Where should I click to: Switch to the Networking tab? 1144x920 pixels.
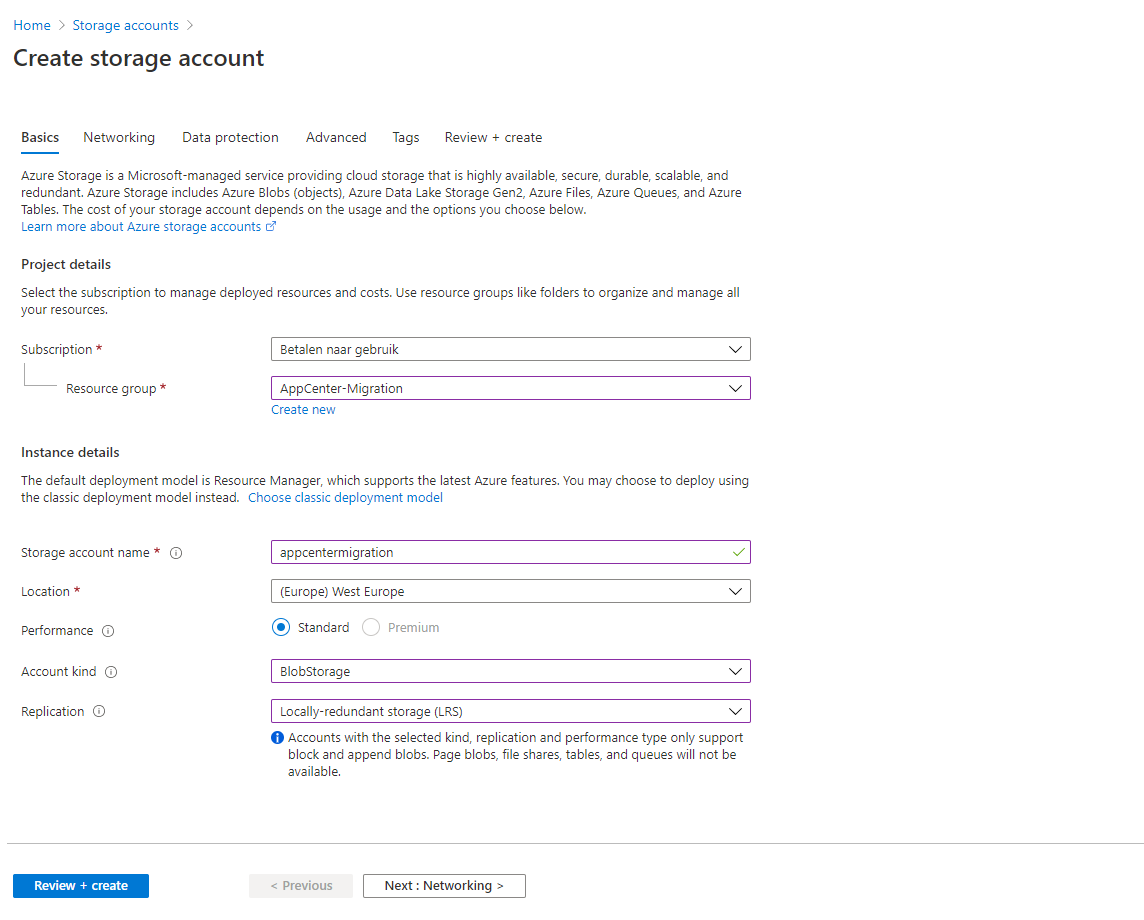tap(119, 138)
